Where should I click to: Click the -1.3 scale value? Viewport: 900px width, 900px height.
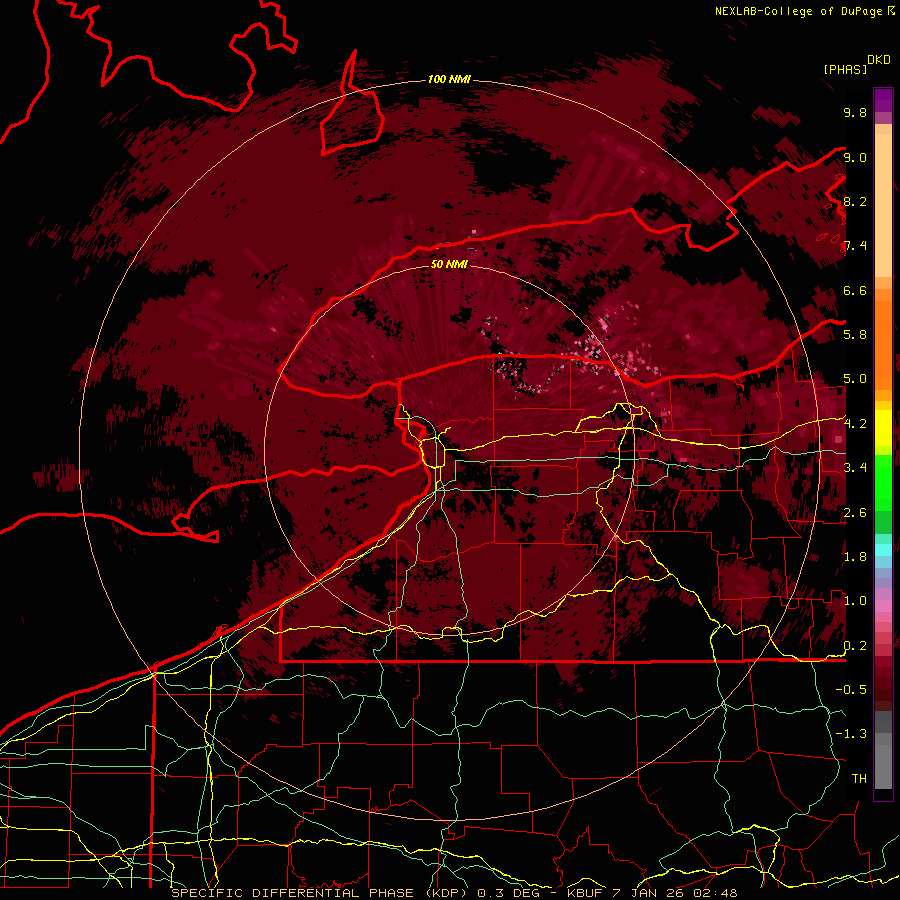coord(851,734)
